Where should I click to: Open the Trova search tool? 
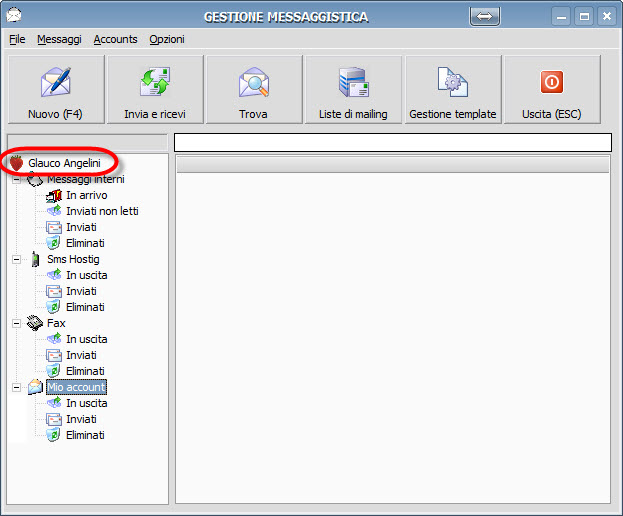254,90
